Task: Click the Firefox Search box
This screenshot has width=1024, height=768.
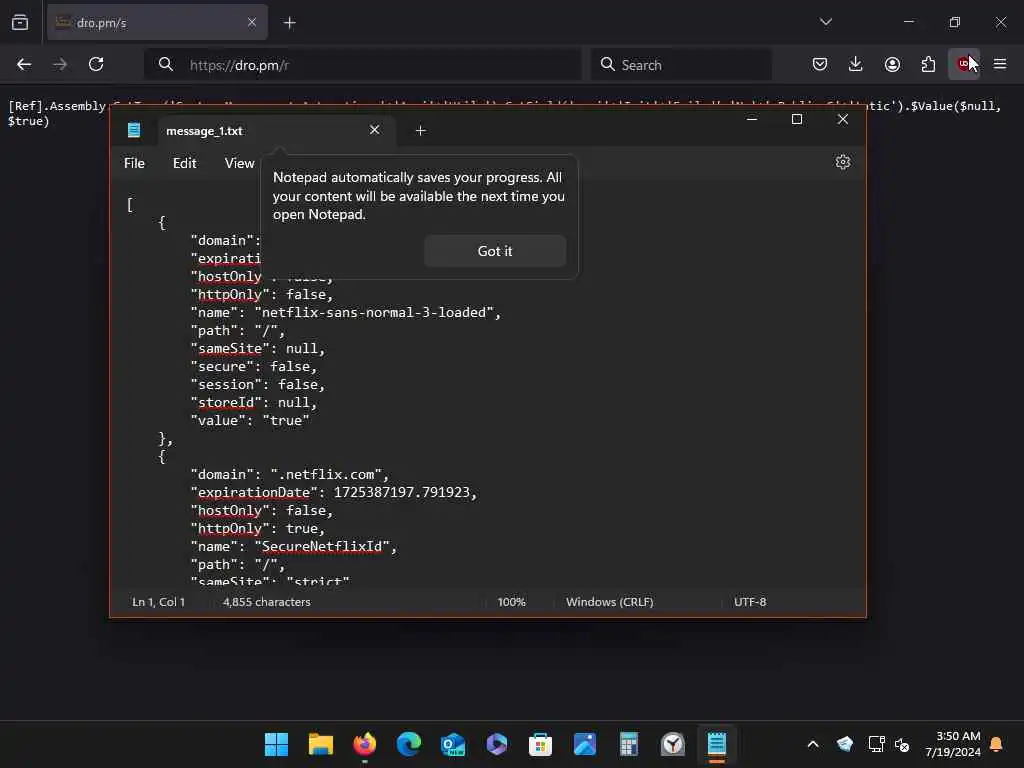Action: point(680,65)
